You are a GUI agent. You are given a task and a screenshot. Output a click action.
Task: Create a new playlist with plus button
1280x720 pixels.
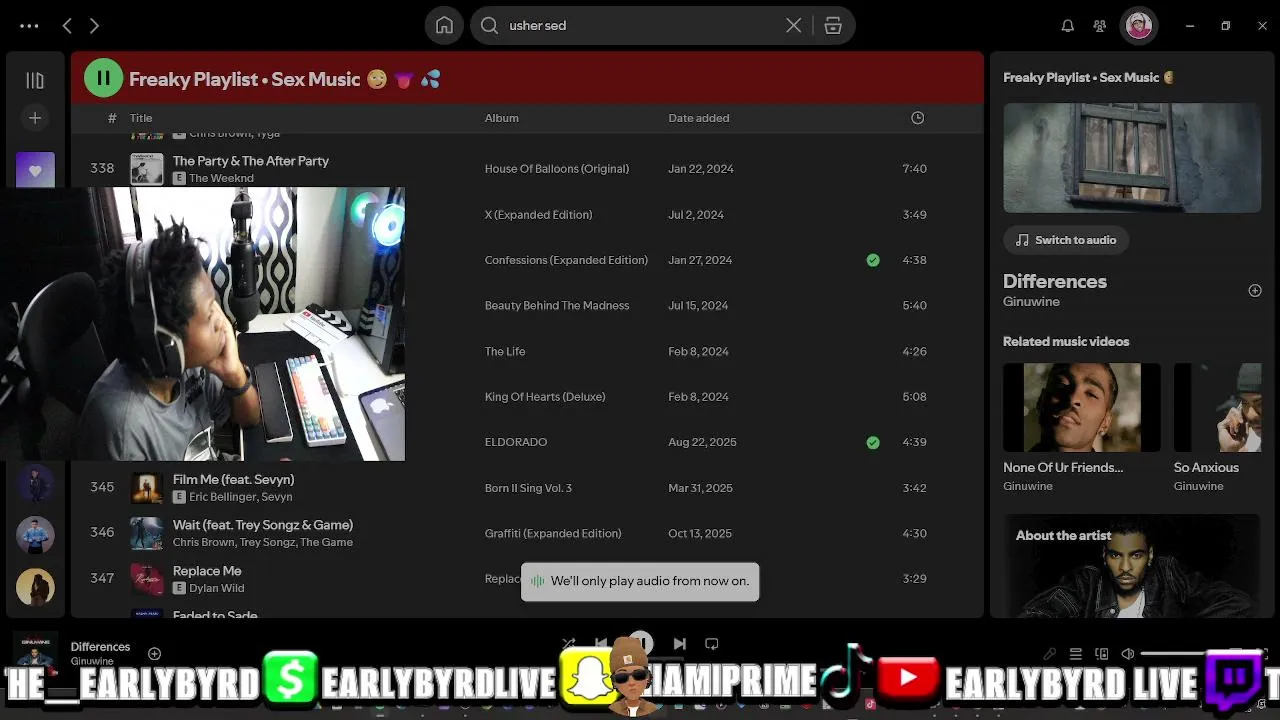tap(35, 118)
